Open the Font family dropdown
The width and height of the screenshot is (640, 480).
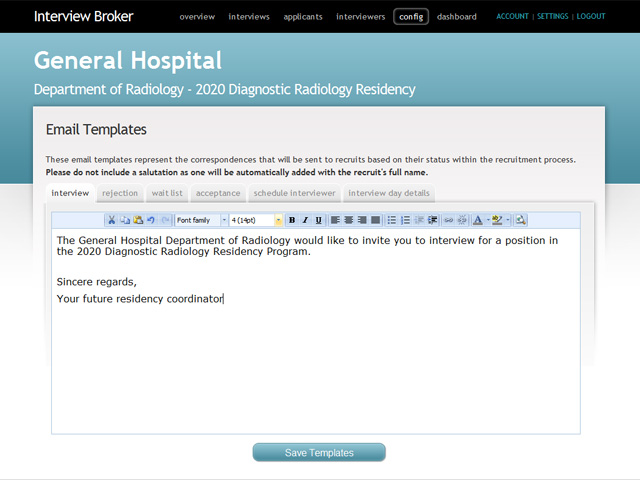coord(201,220)
